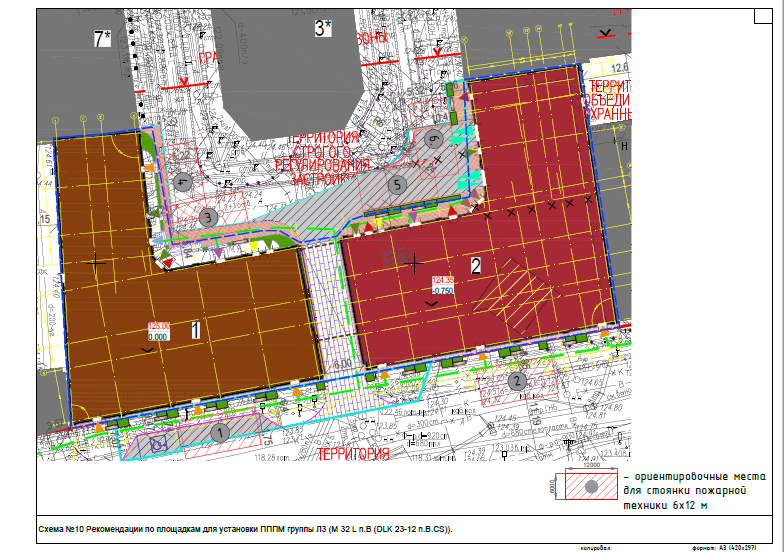Click the "12000" dimension above legend symbol
784x552 pixels.
pyautogui.click(x=592, y=465)
